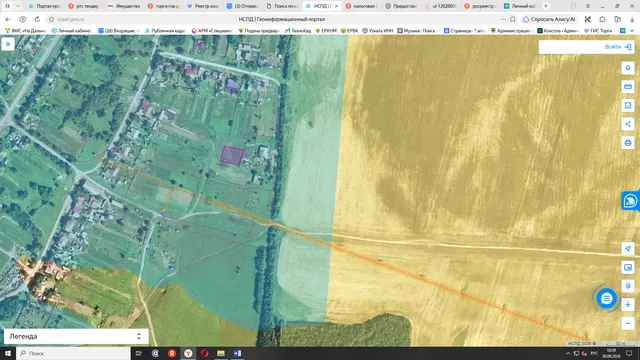Screen dimensions: 640x360
Task: Switch to the ртс тендер tab
Action: 84,6
